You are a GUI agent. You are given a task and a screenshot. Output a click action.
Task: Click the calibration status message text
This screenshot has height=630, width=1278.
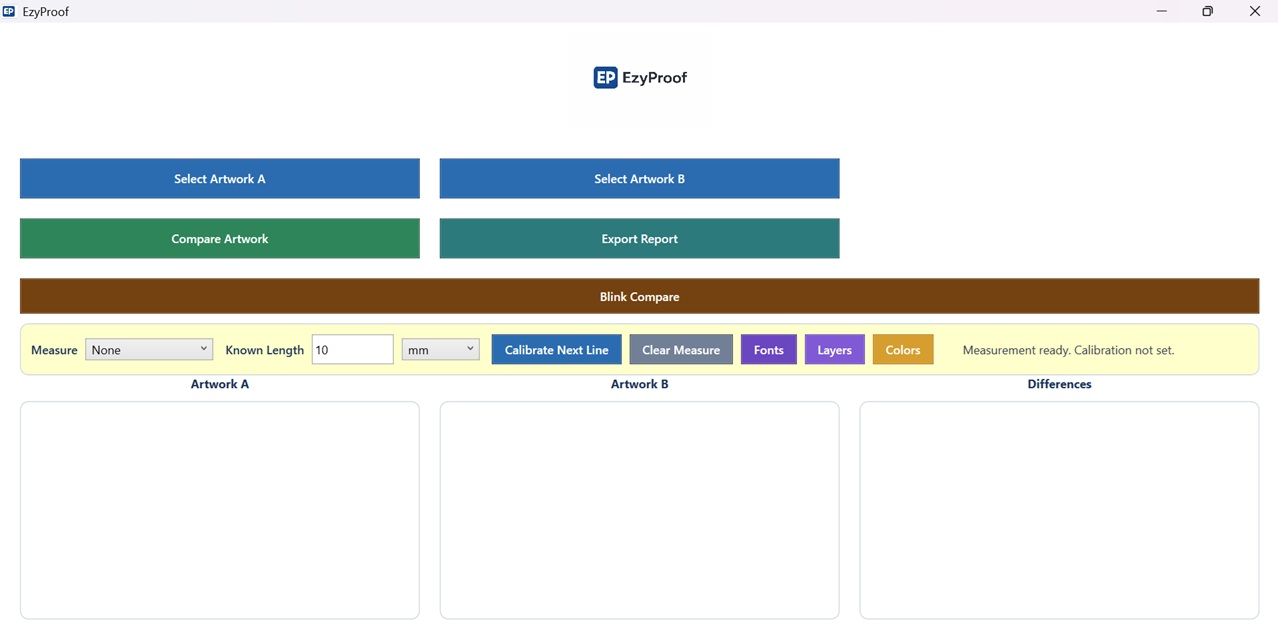coord(1067,349)
